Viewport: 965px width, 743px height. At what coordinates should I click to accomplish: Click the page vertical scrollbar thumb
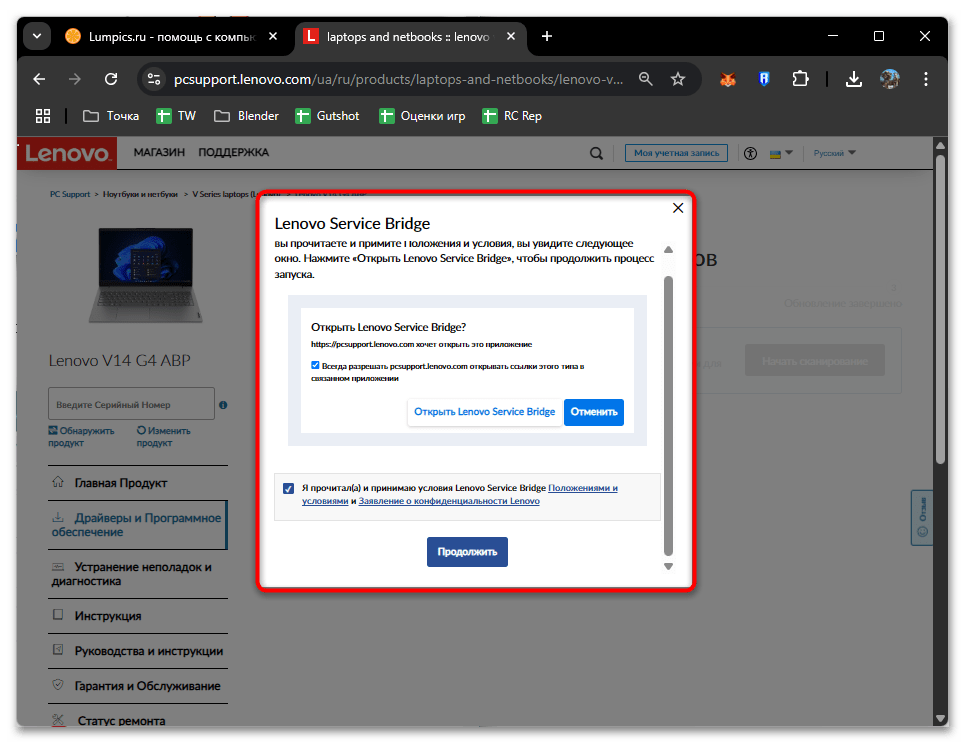point(940,308)
